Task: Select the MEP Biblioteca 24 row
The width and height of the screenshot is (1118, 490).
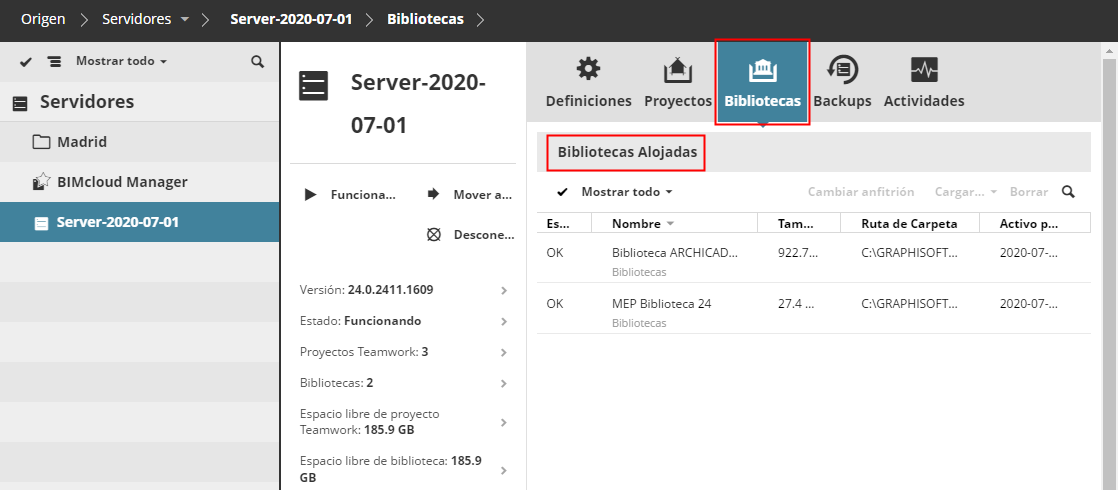Action: pos(814,308)
